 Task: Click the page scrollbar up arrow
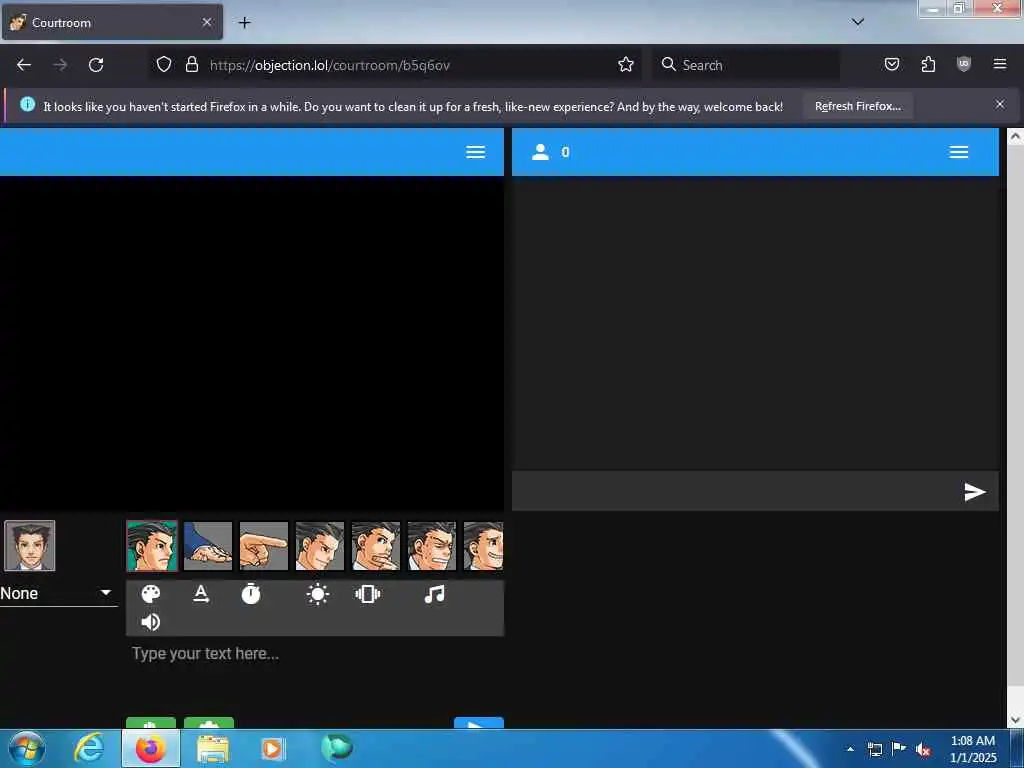pyautogui.click(x=1016, y=136)
